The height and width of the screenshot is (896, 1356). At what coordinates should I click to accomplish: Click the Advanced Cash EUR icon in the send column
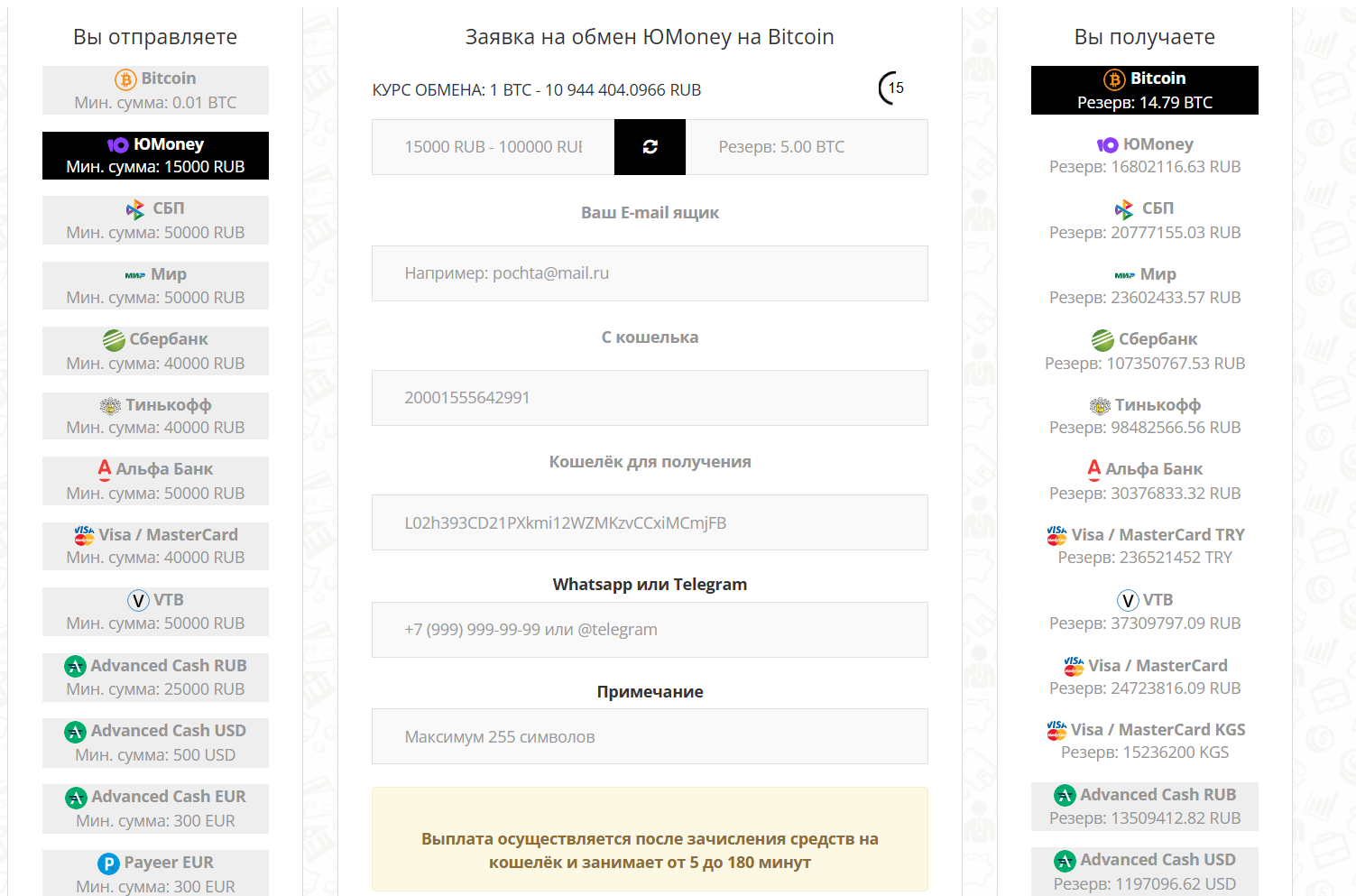tap(77, 798)
